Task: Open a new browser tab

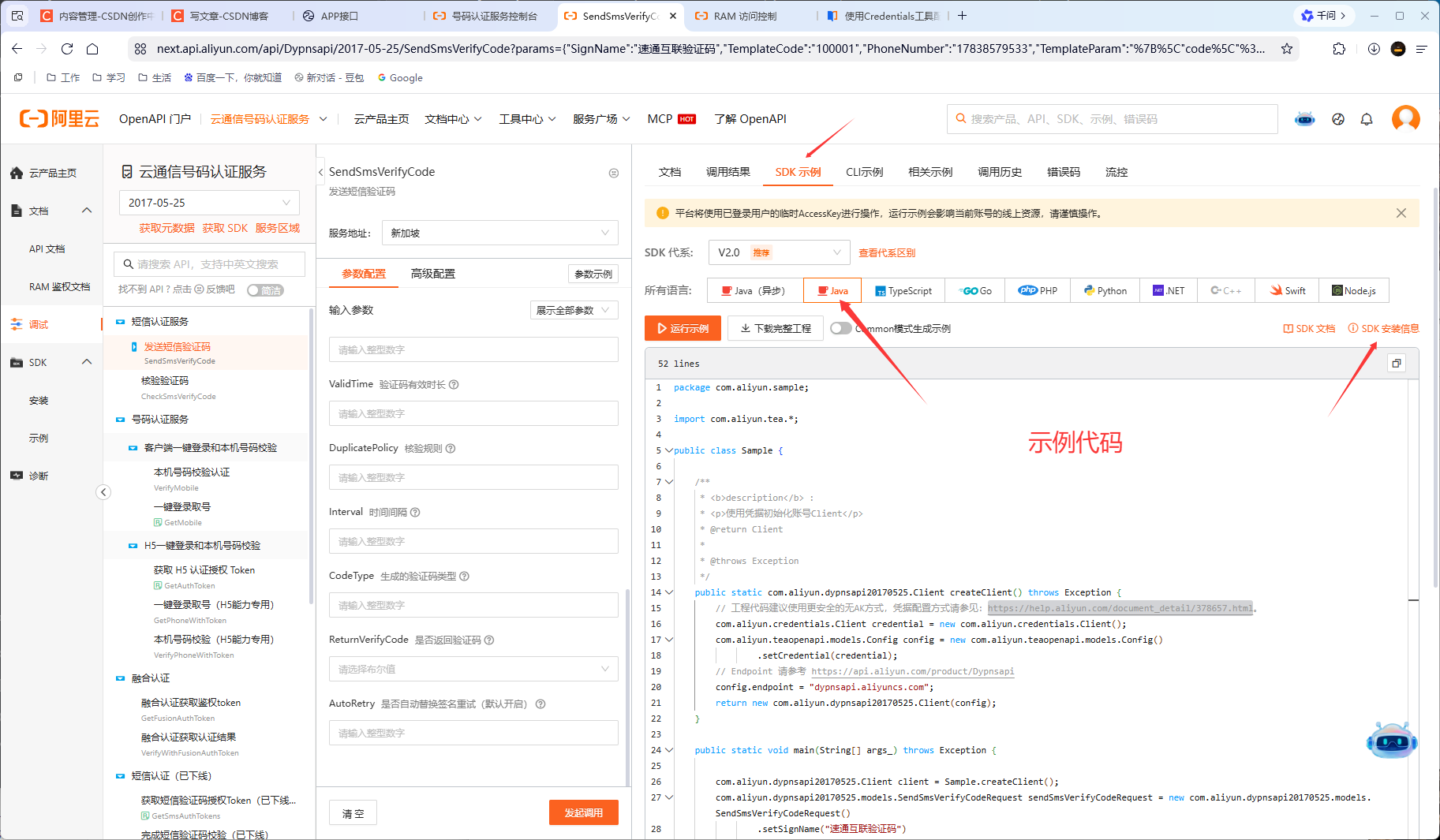Action: click(962, 15)
